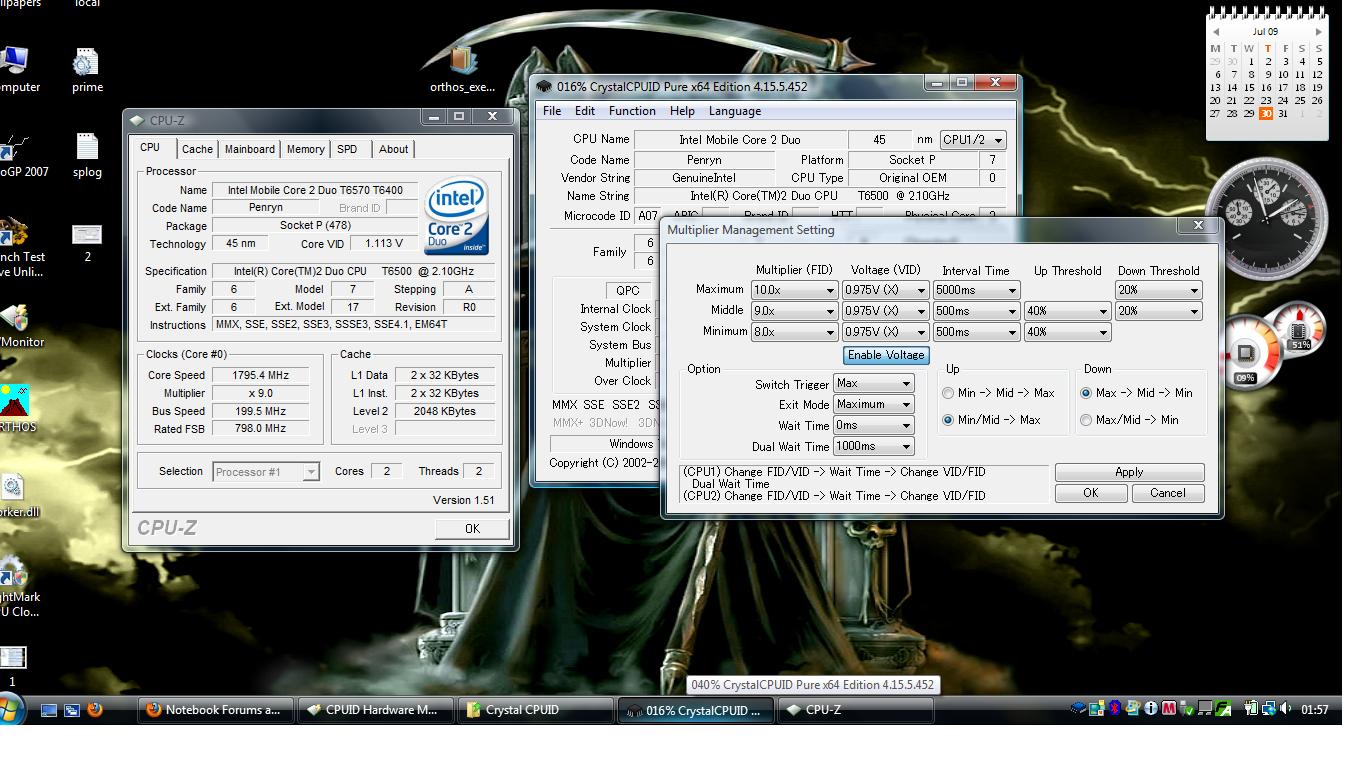Open splog text file on desktop
This screenshot has height=768, width=1366.
[87, 155]
